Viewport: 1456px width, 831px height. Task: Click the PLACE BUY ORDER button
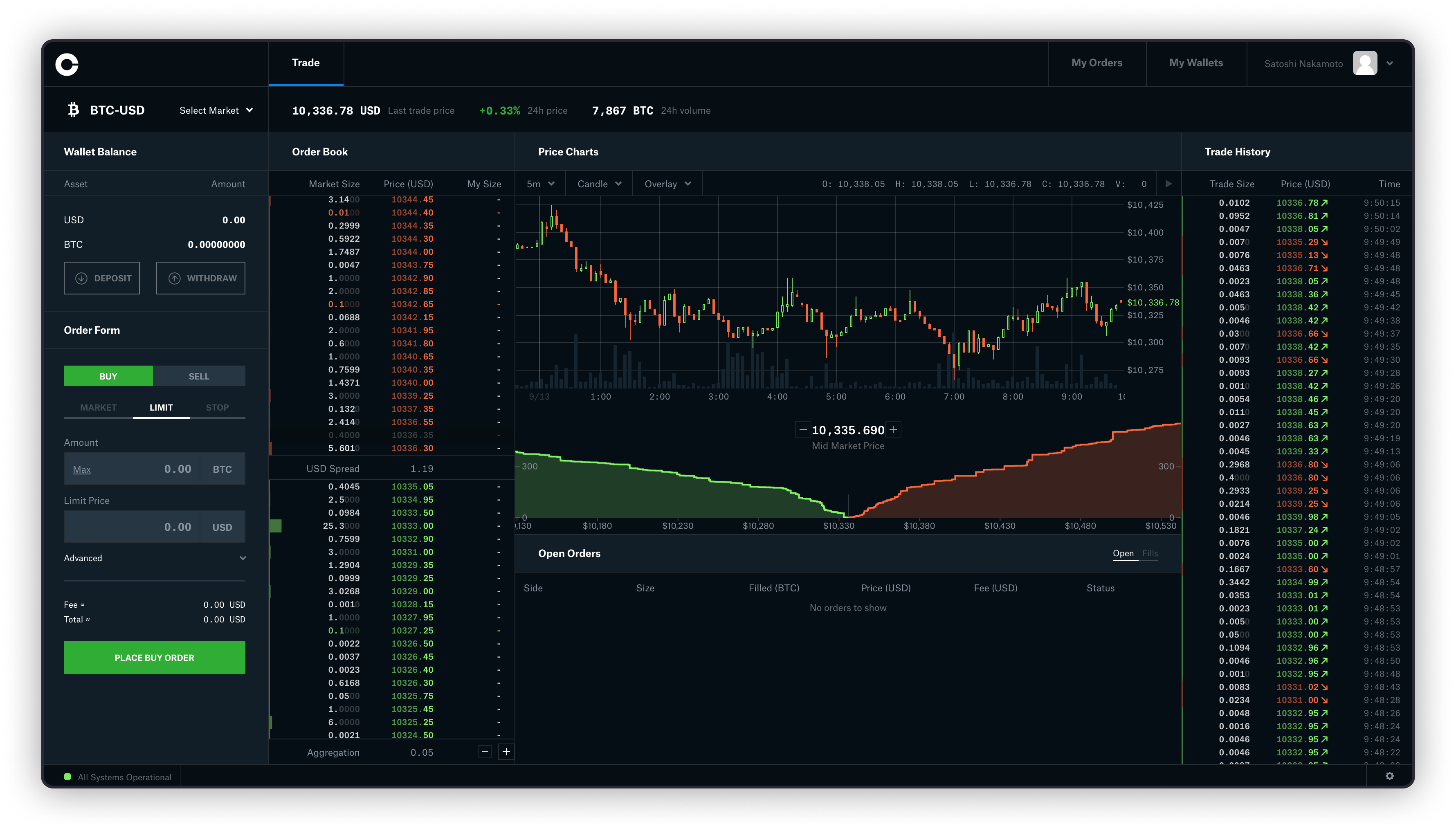click(x=154, y=657)
